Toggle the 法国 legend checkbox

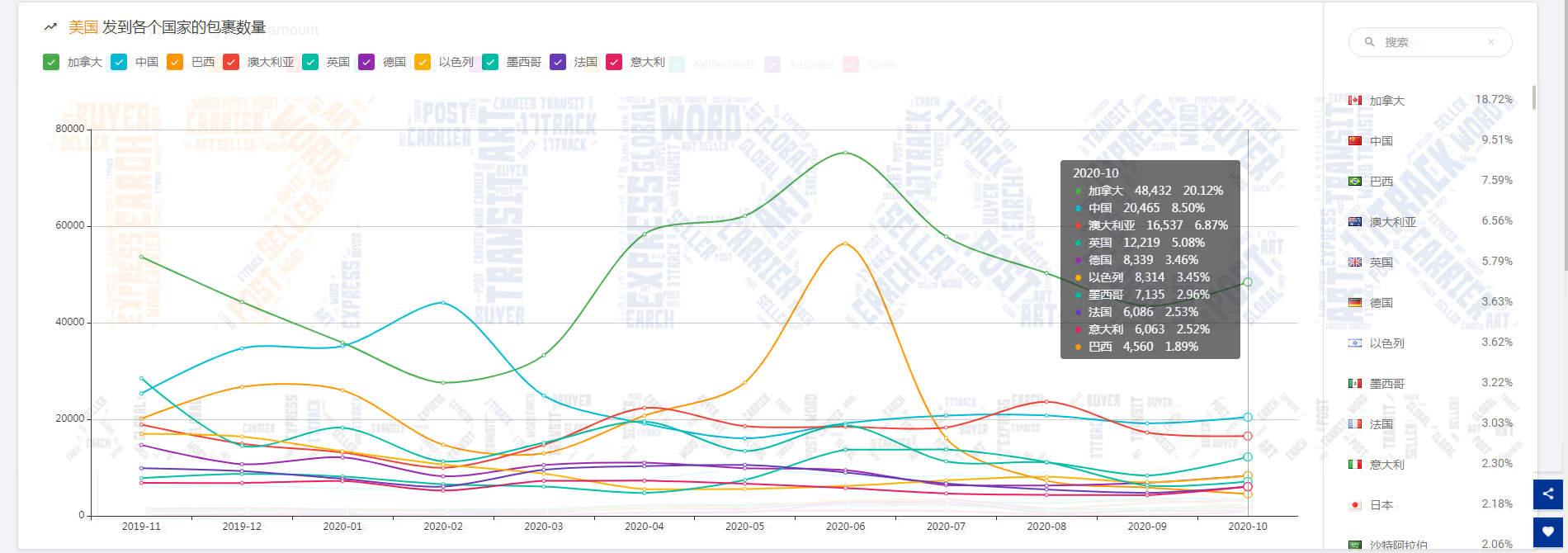558,62
